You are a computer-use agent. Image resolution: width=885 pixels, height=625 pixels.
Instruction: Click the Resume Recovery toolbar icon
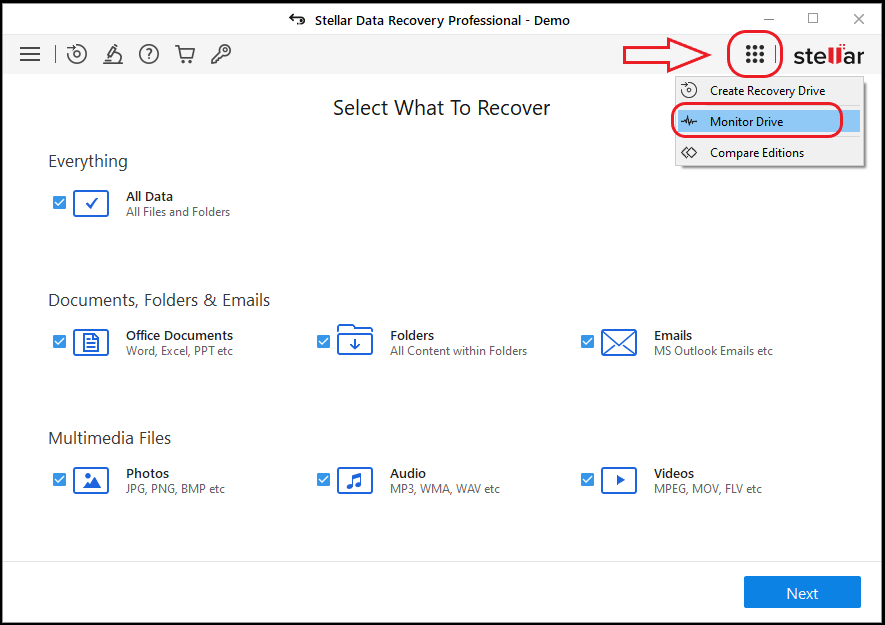coord(77,54)
